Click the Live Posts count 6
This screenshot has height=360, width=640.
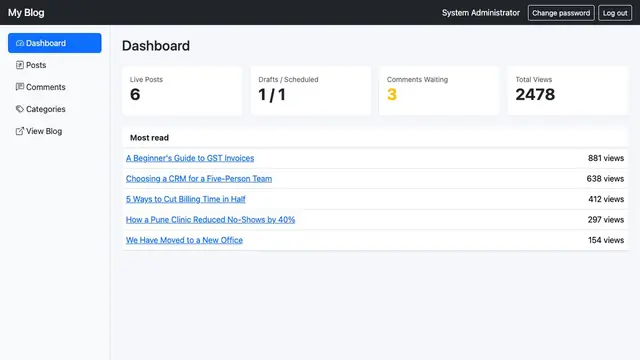tap(135, 95)
